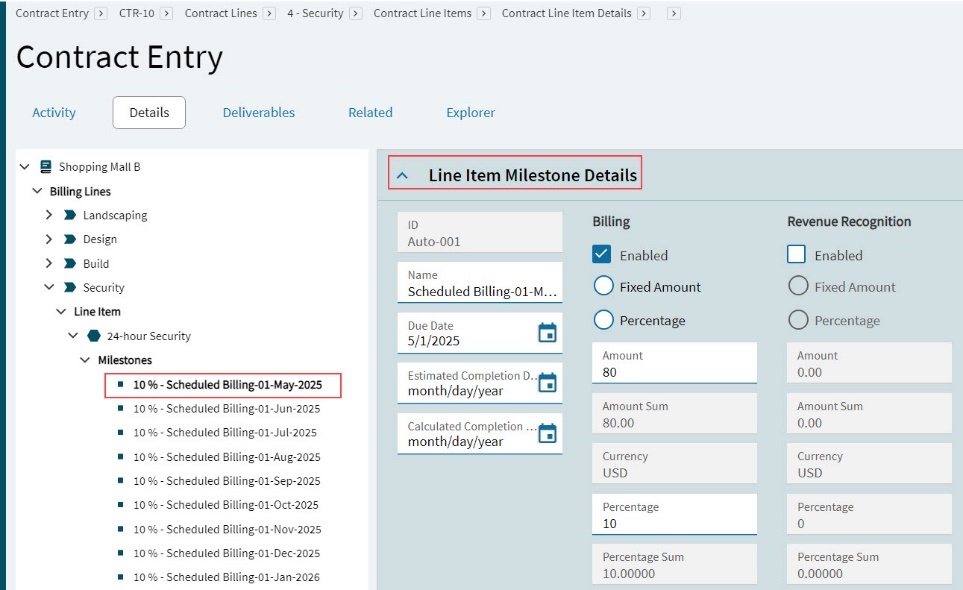Collapse the Billing Lines node

(x=37, y=191)
